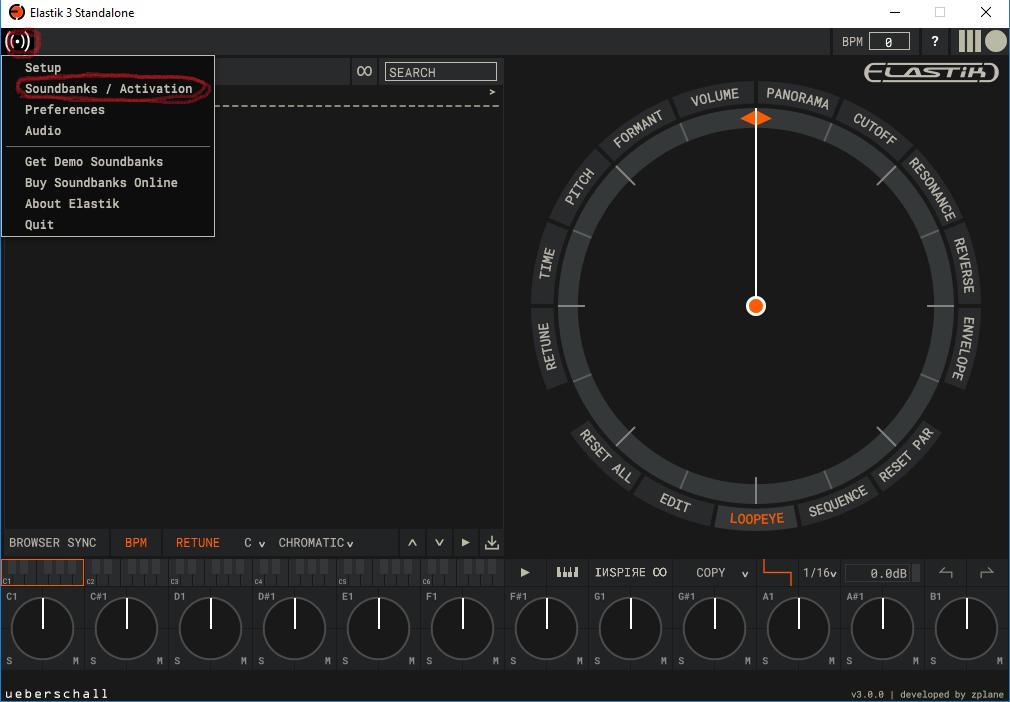1010x702 pixels.
Task: Open the COPY dropdown
Action: pos(722,573)
